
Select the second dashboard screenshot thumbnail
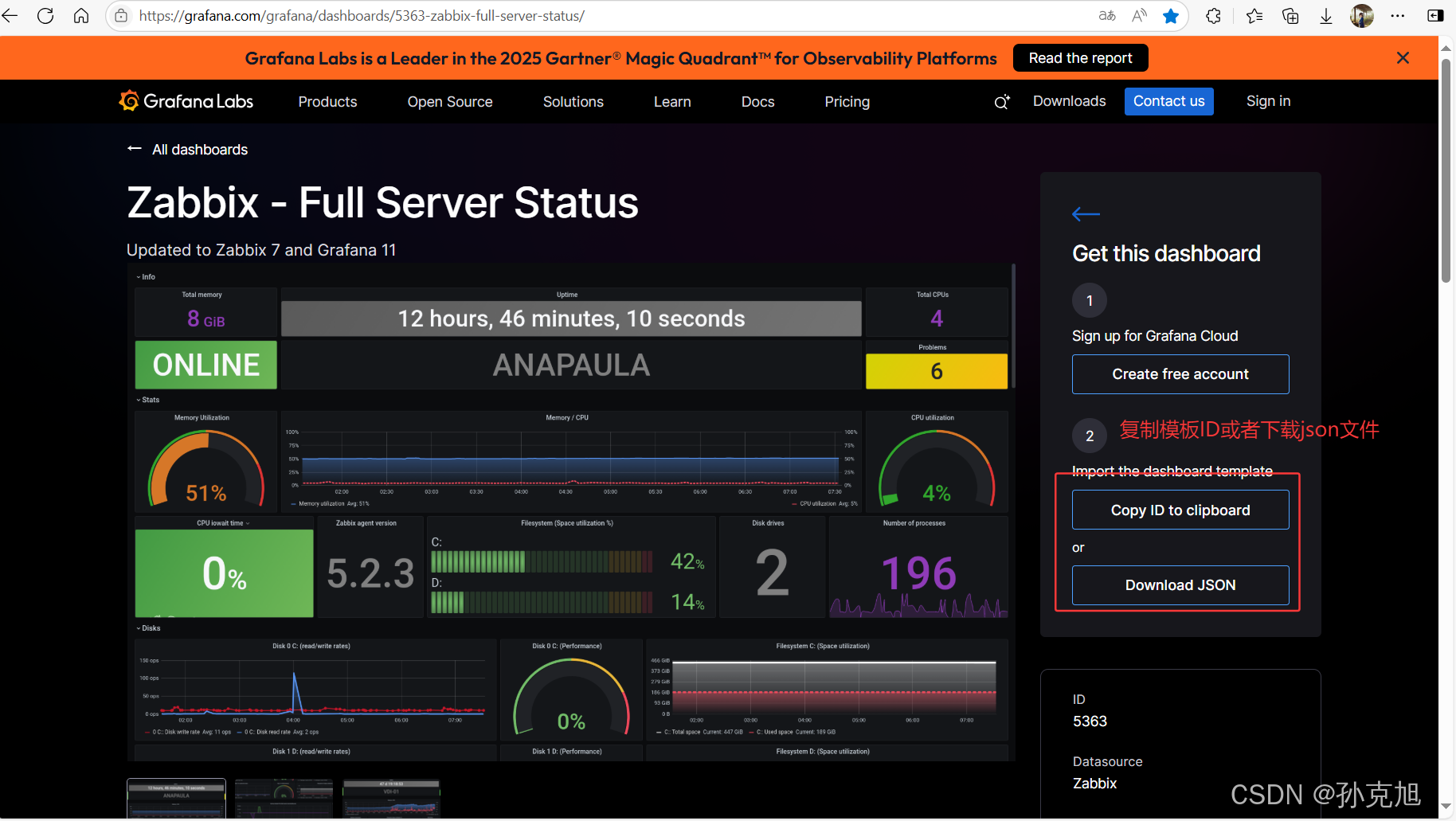[284, 799]
